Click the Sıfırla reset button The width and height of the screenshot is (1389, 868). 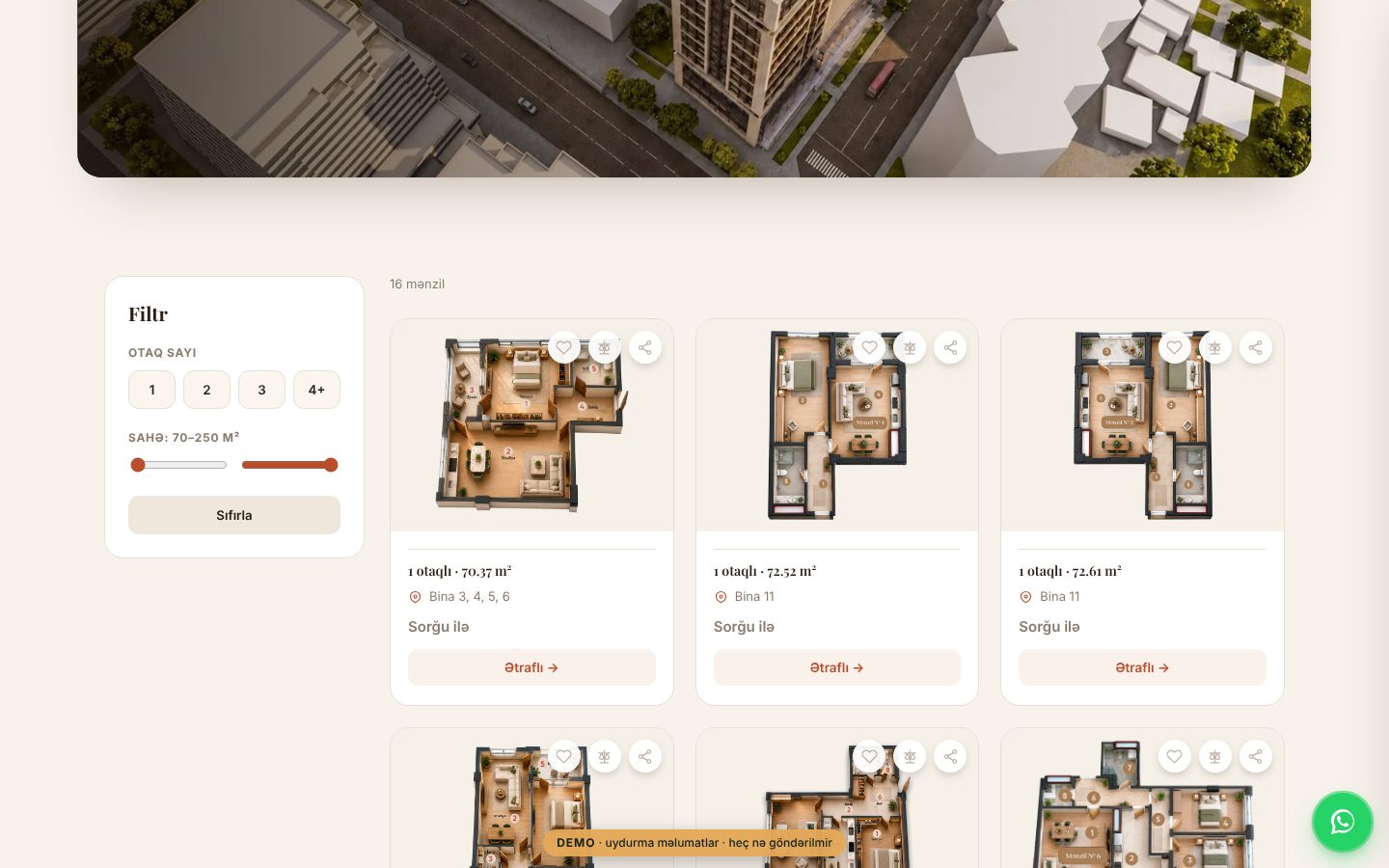[234, 515]
